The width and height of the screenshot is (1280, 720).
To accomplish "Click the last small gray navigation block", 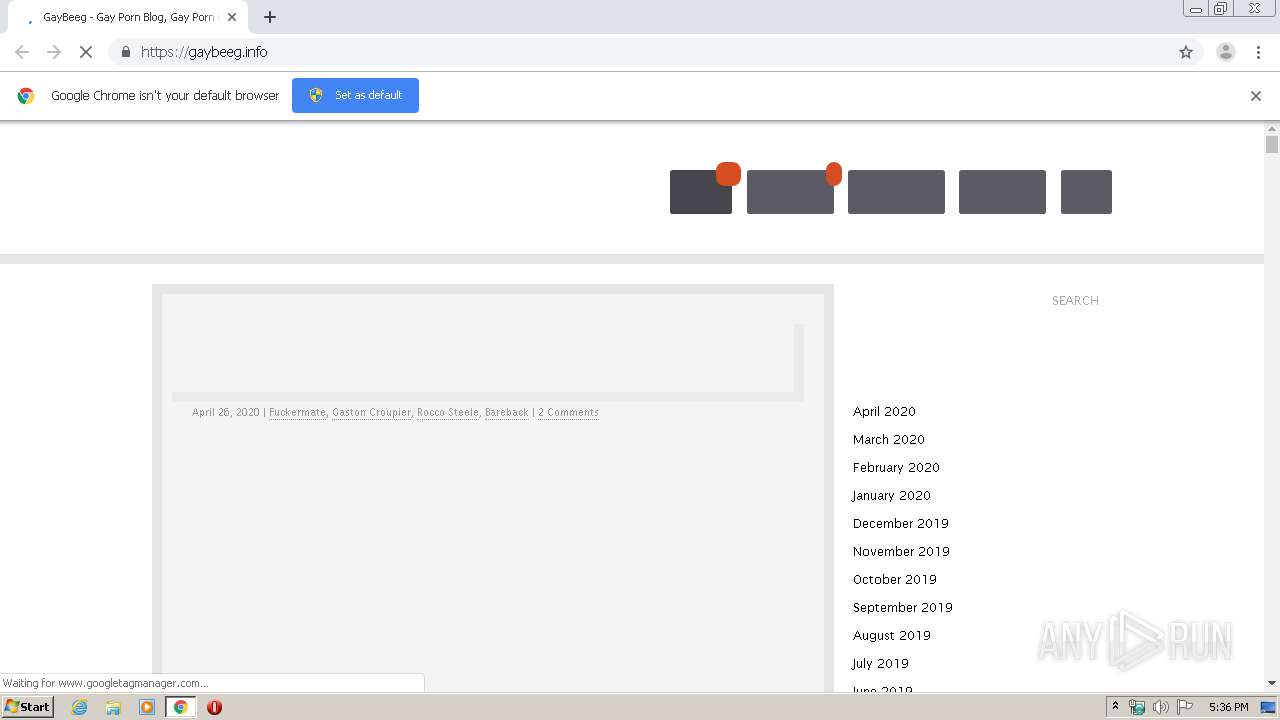I will [1086, 191].
